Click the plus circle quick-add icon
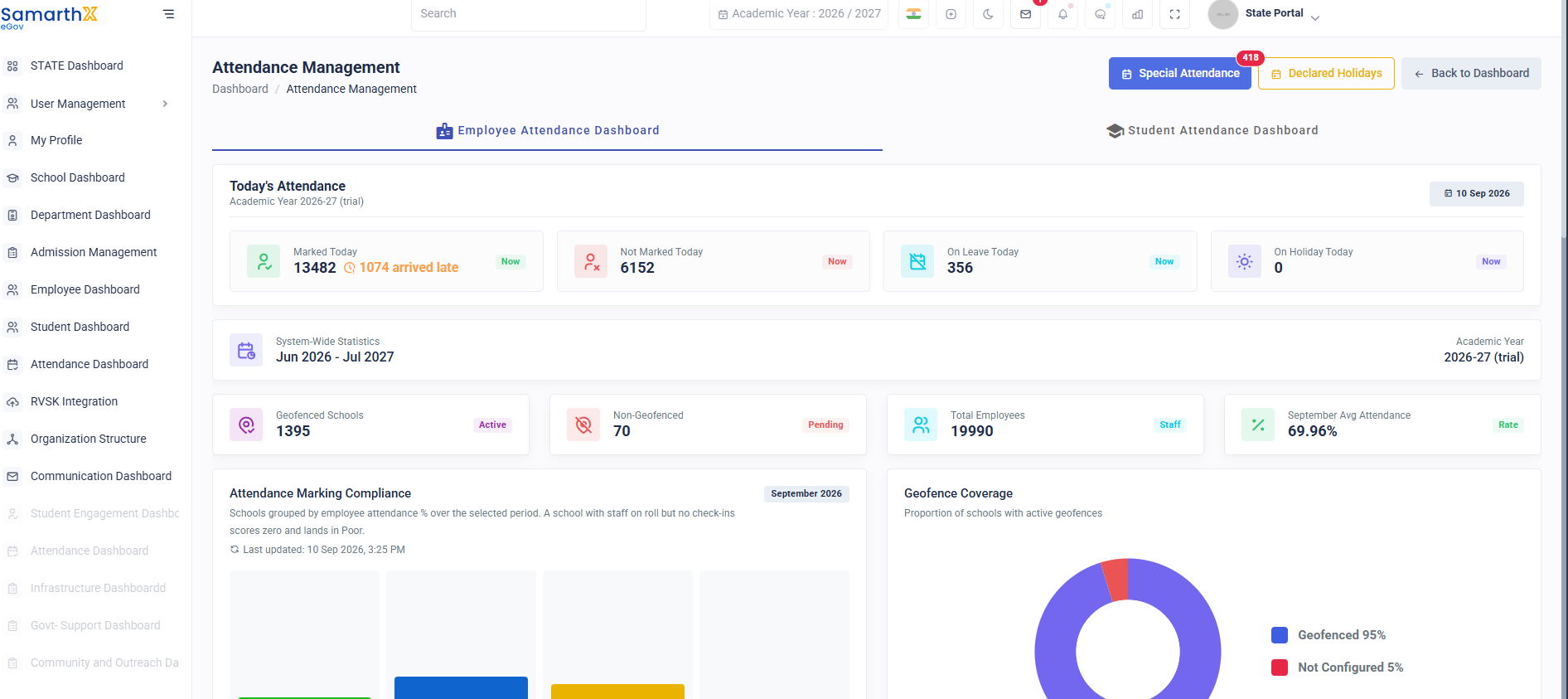This screenshot has height=699, width=1568. pyautogui.click(x=951, y=14)
